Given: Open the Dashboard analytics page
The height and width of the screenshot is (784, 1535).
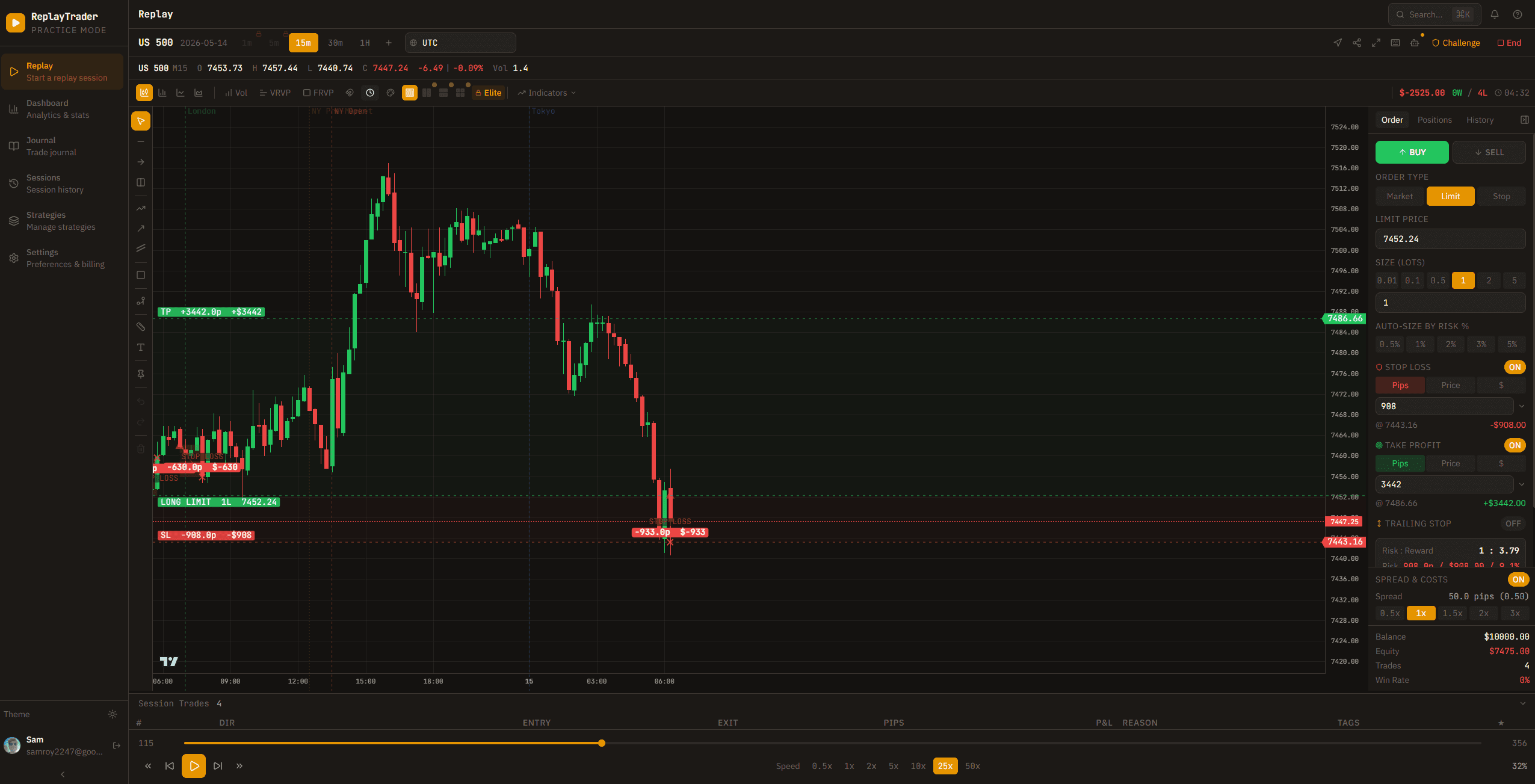Looking at the screenshot, I should 63,109.
